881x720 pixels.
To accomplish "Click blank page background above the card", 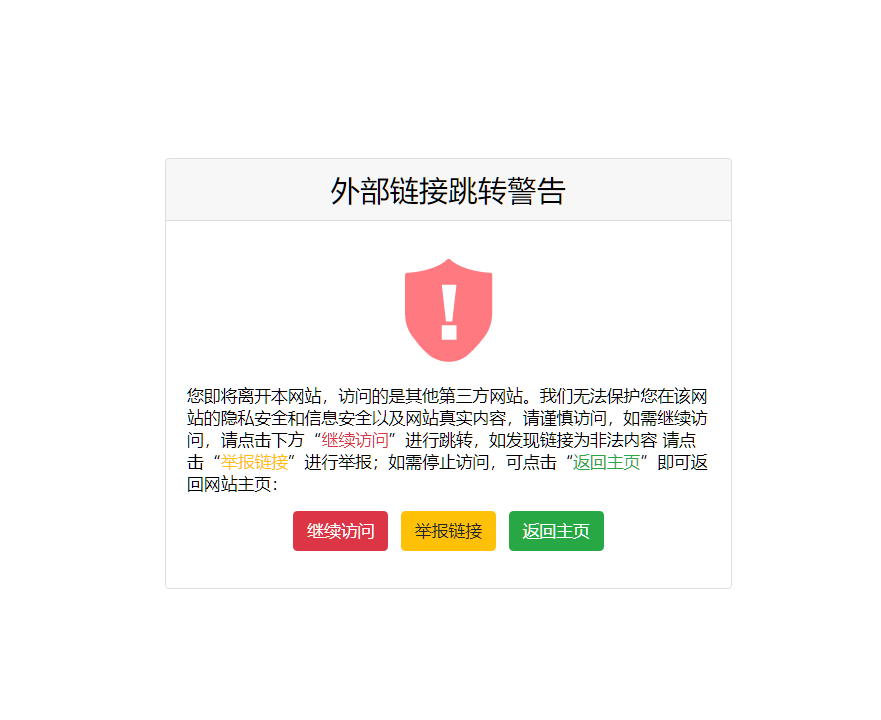I will [x=440, y=79].
